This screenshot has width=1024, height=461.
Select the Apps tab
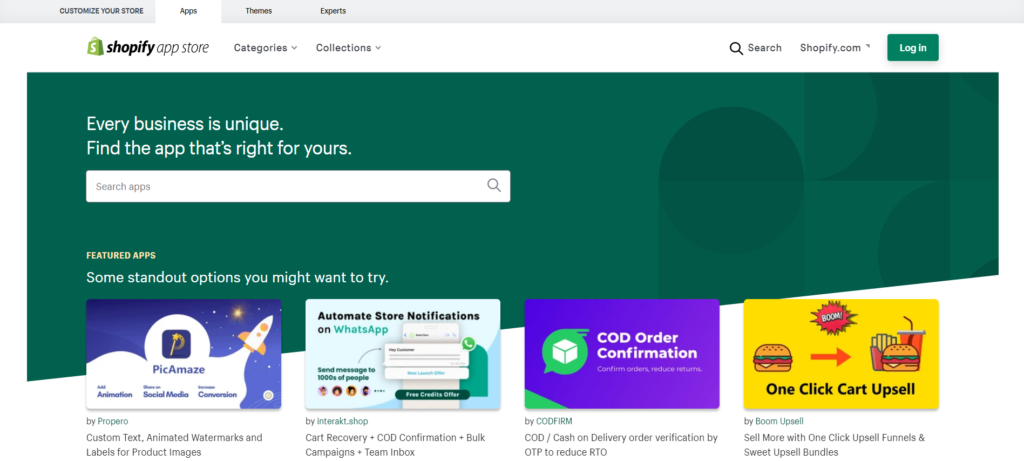tap(189, 11)
